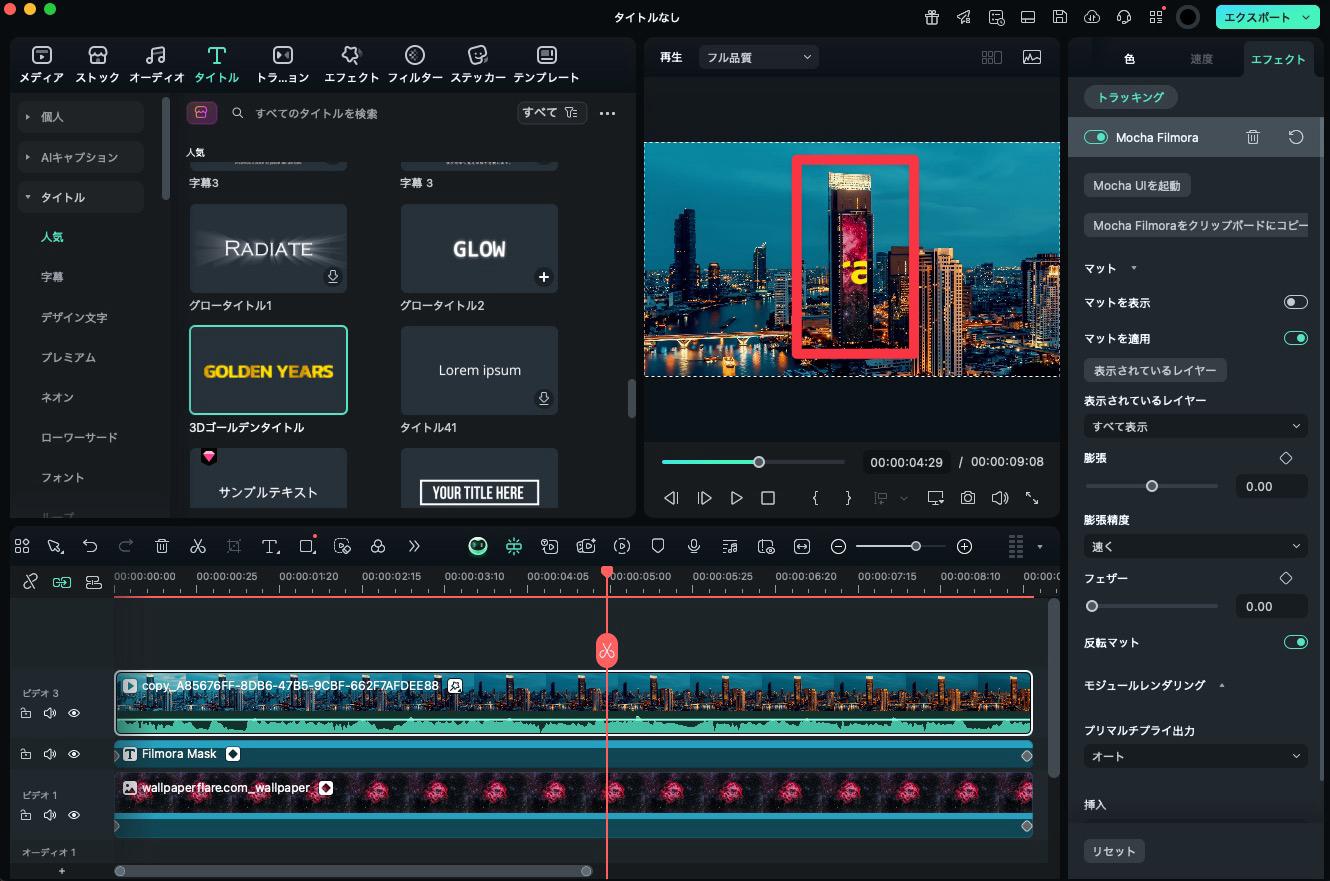Take a snapshot with the camera icon
This screenshot has height=881, width=1330.
[968, 497]
